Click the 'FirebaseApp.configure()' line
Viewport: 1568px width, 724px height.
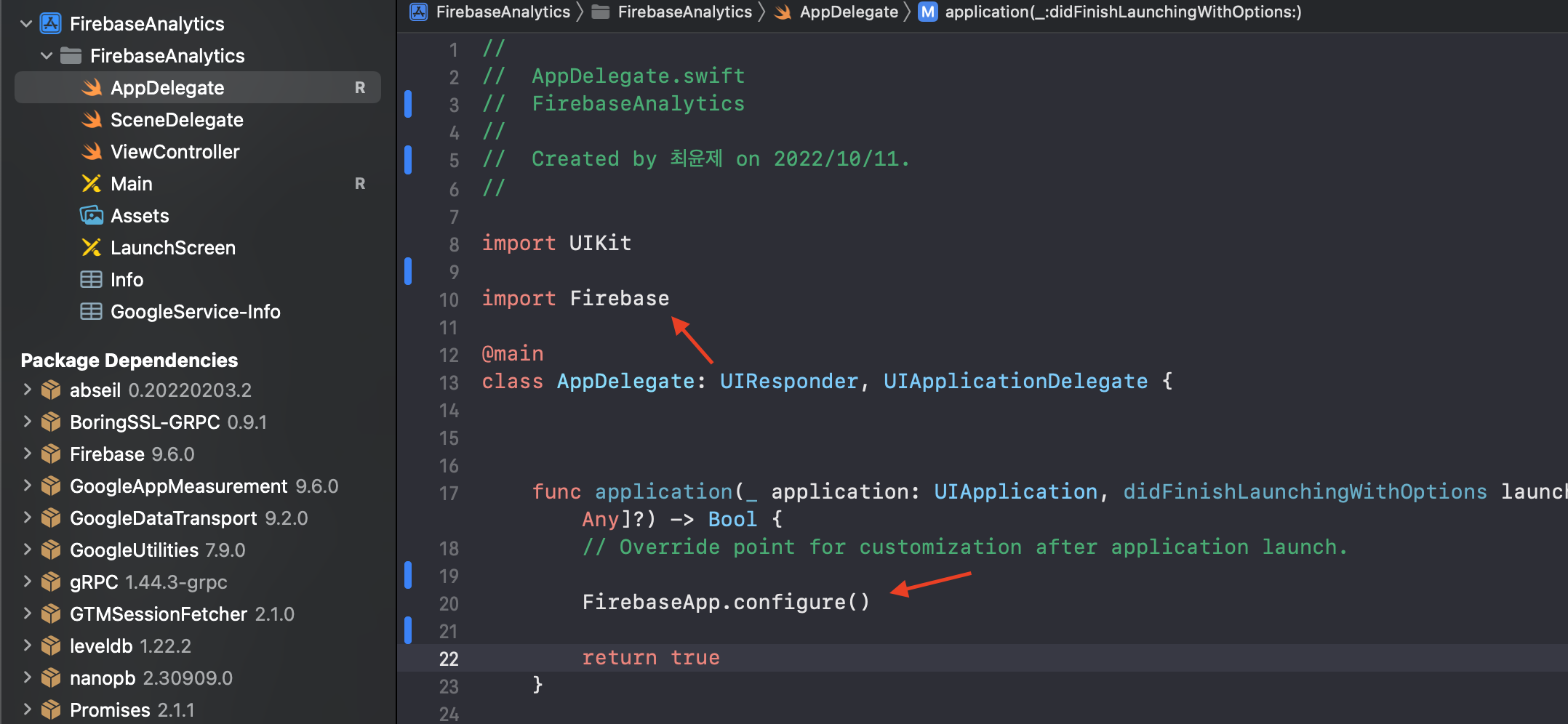pyautogui.click(x=726, y=602)
